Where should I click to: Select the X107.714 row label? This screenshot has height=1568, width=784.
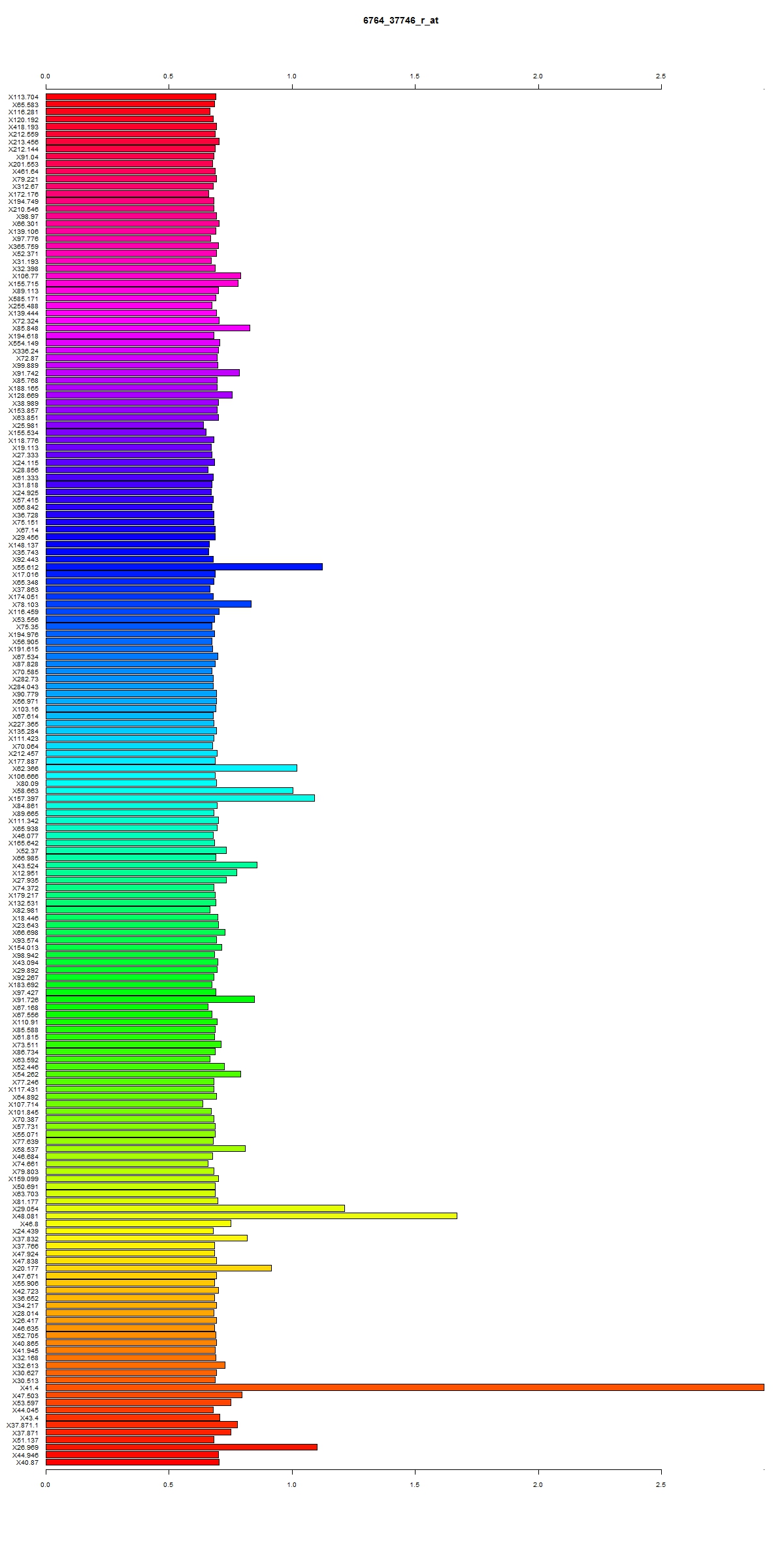tap(24, 1104)
